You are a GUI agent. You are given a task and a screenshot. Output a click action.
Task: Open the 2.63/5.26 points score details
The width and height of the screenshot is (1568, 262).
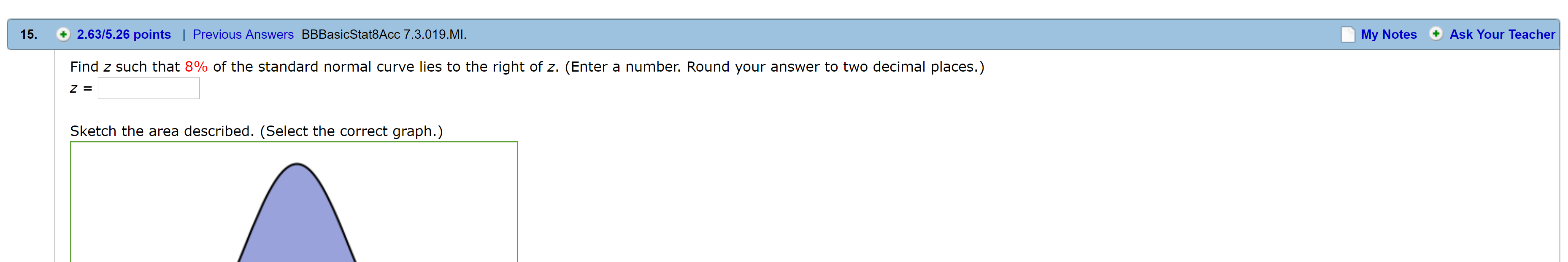(x=124, y=35)
